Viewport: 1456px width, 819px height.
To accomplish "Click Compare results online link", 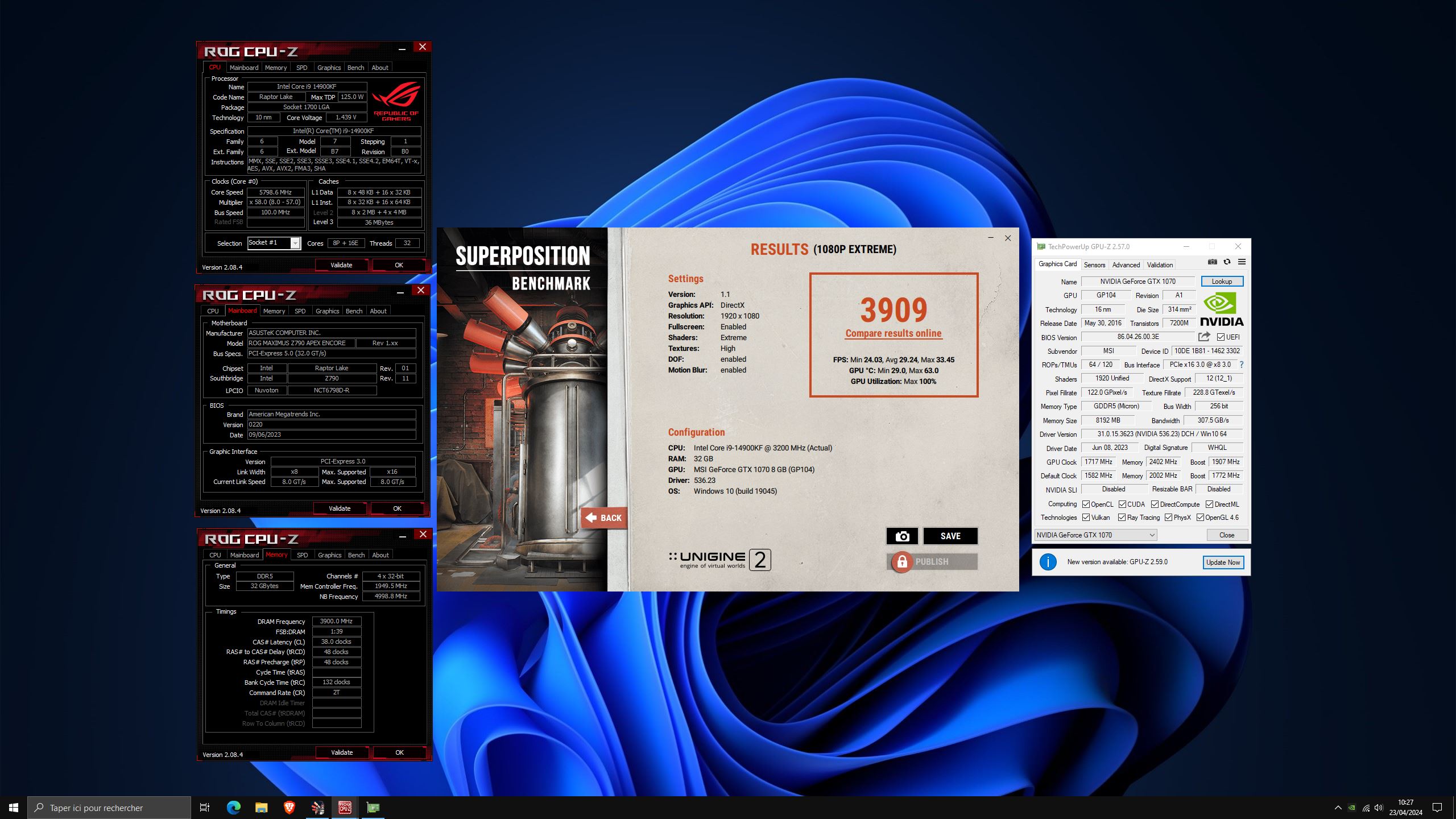I will (894, 334).
